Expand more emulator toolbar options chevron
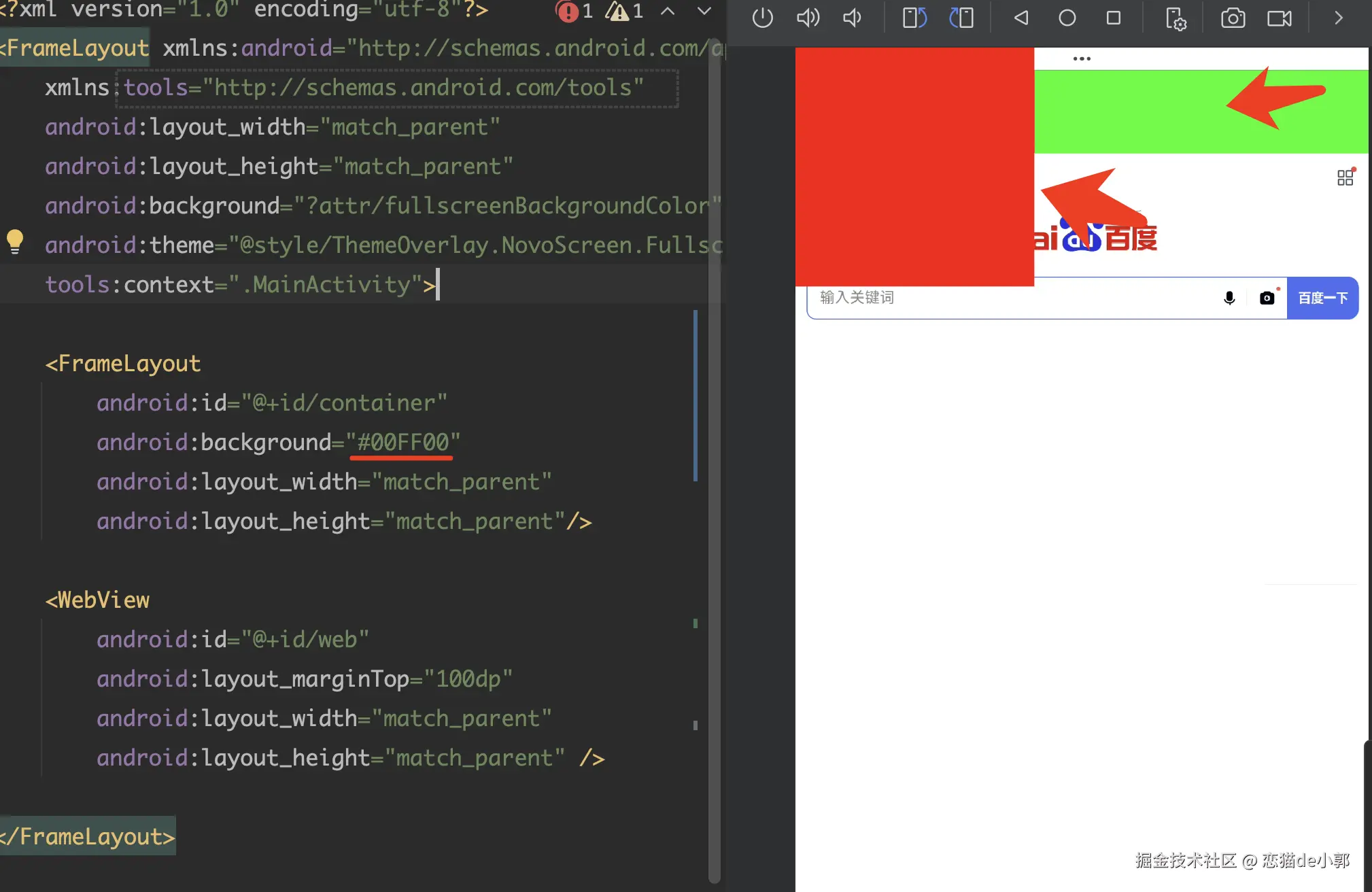This screenshot has height=892, width=1372. point(1339,18)
